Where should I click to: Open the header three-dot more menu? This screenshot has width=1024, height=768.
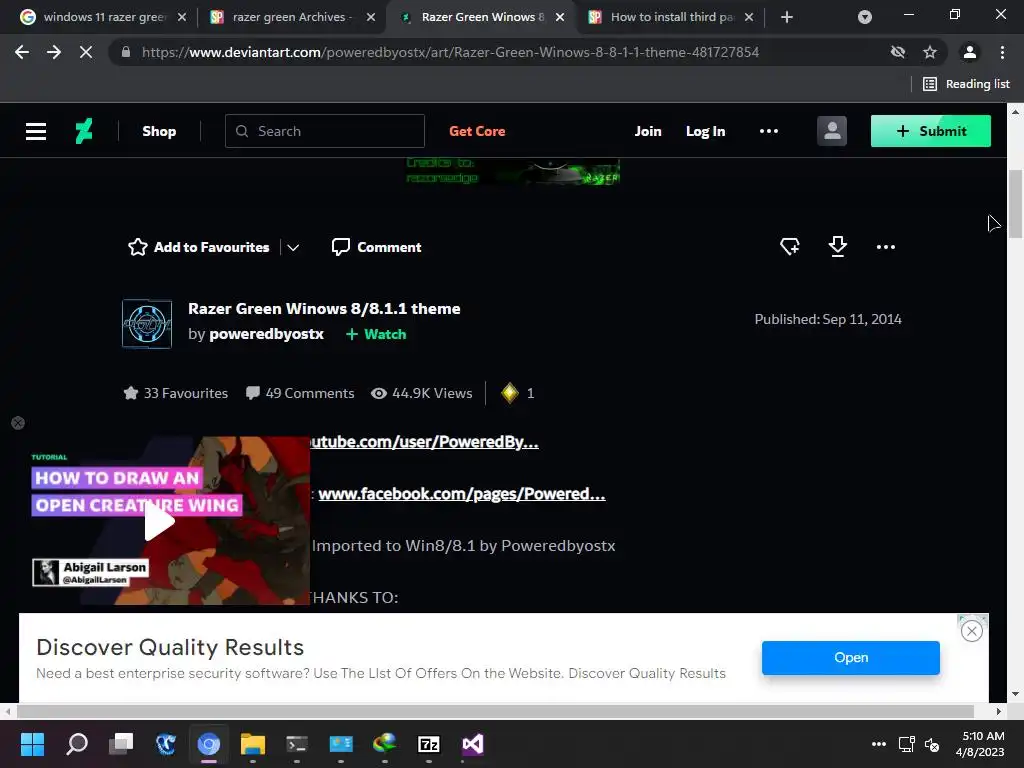(x=769, y=131)
